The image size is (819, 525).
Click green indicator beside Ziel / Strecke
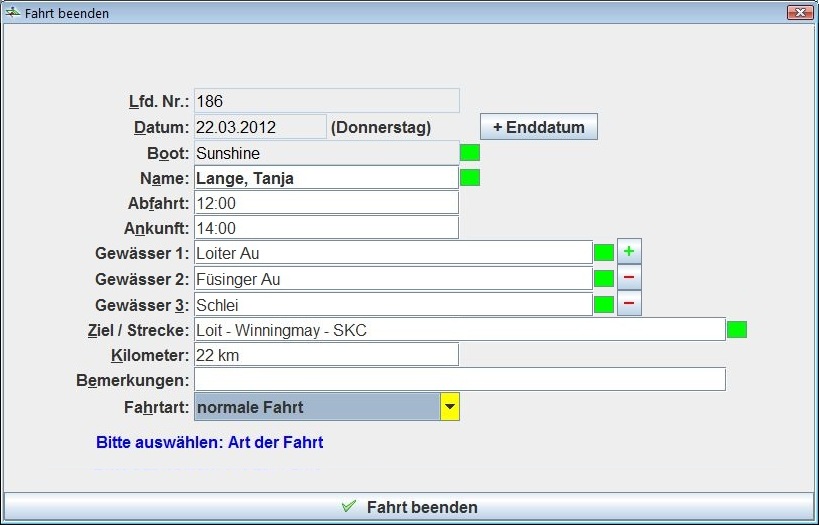coord(737,329)
